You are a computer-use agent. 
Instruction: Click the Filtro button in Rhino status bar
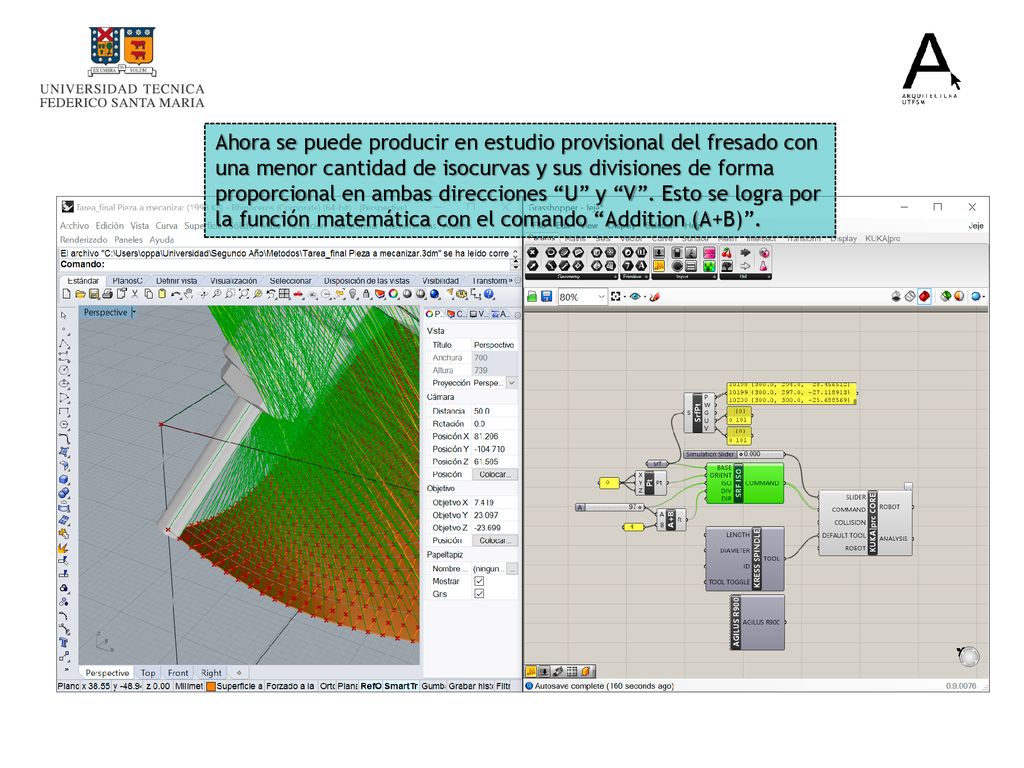pos(504,686)
